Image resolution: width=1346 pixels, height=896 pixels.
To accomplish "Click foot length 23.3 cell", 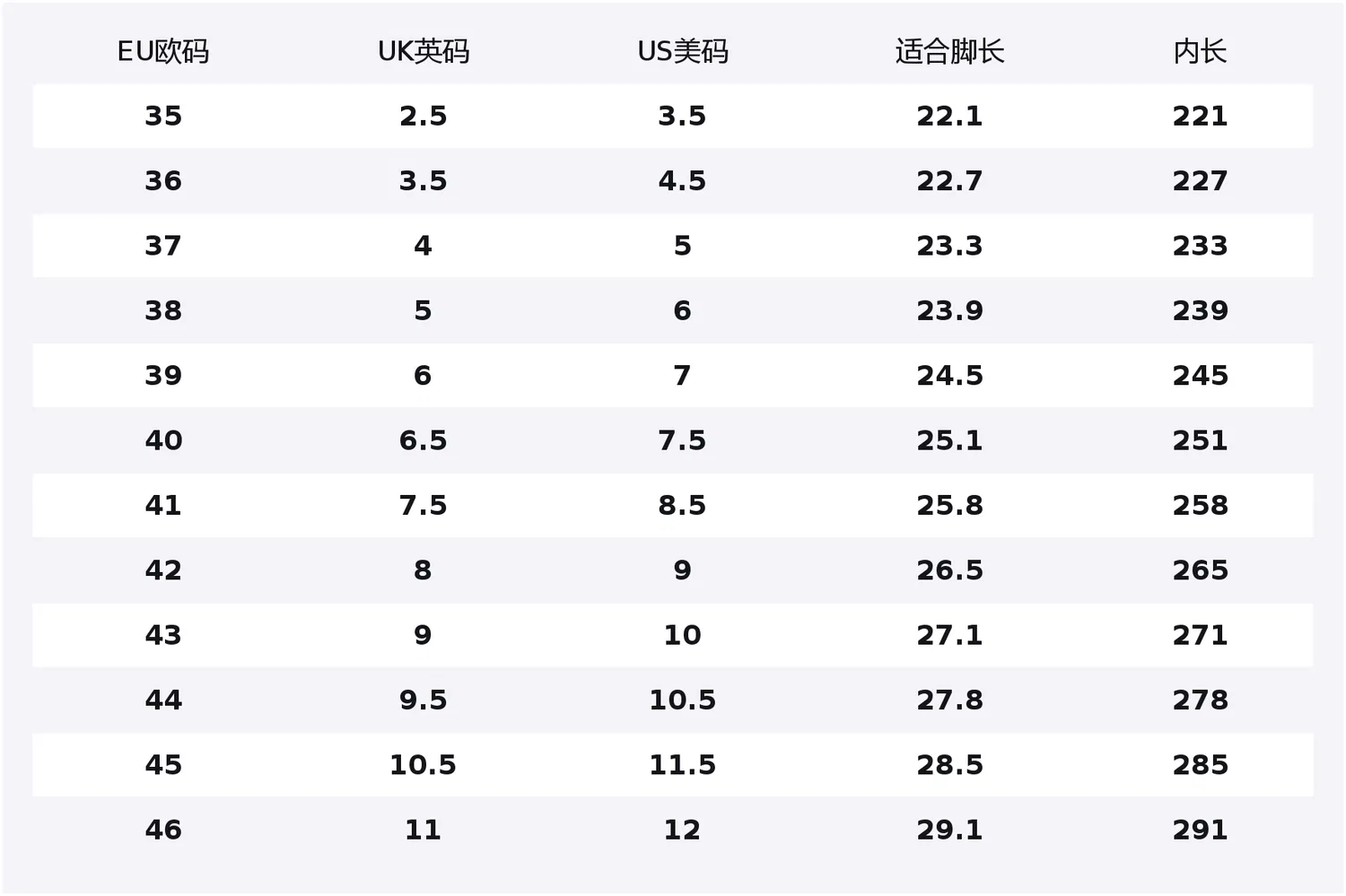I will [x=949, y=246].
